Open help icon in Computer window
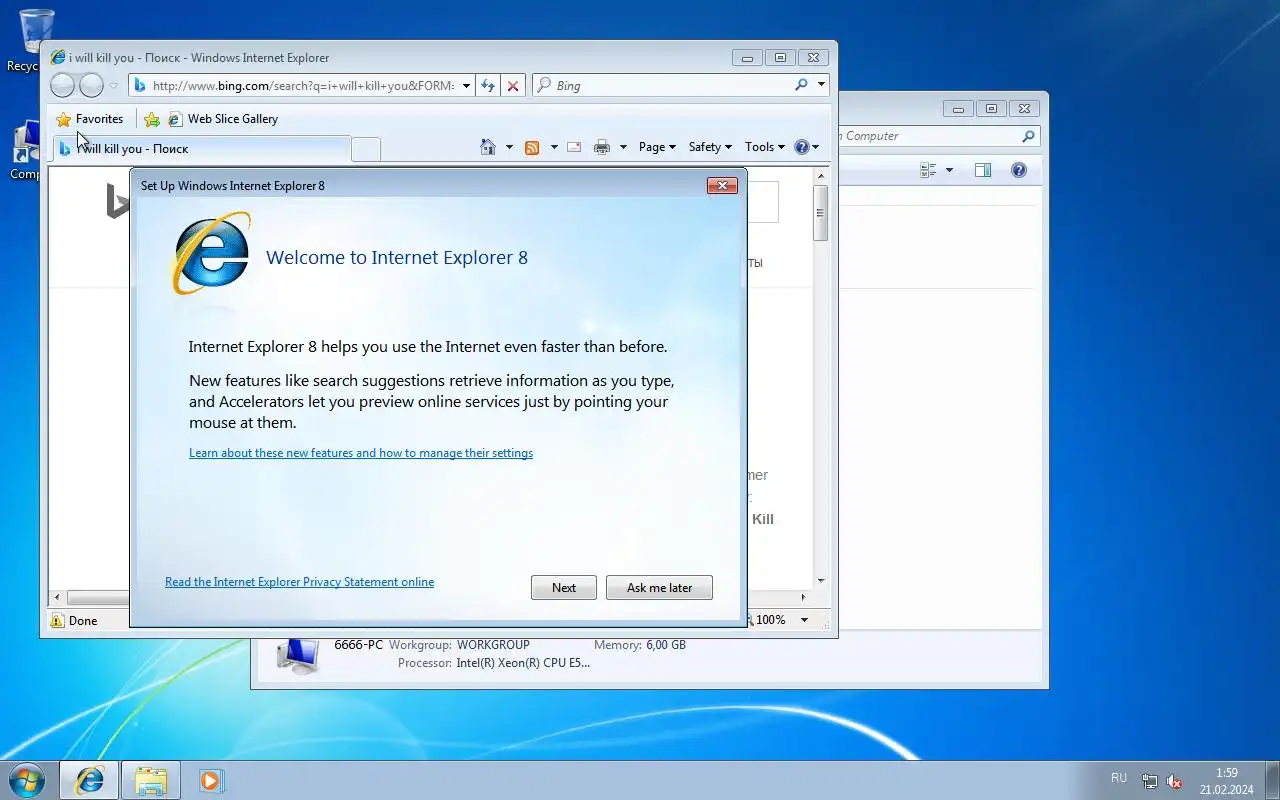This screenshot has height=800, width=1280. pos(1019,171)
